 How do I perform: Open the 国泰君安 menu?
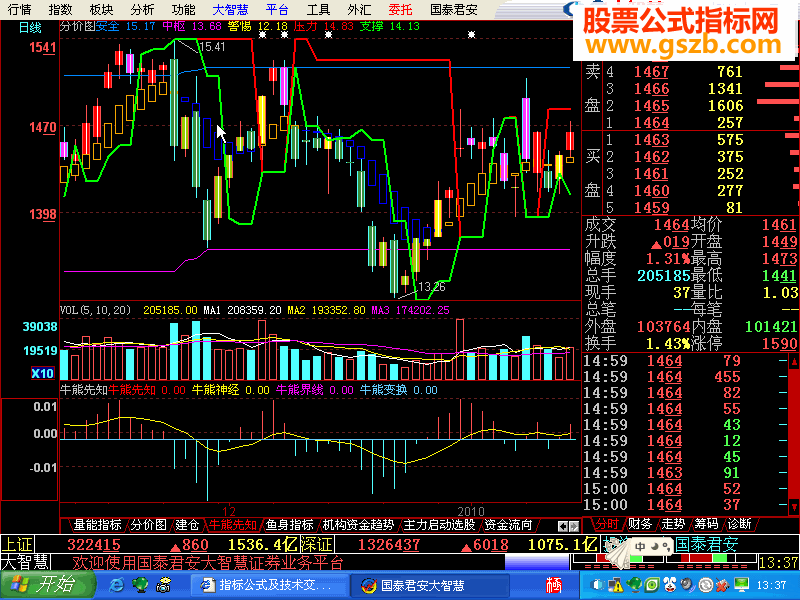[x=454, y=9]
